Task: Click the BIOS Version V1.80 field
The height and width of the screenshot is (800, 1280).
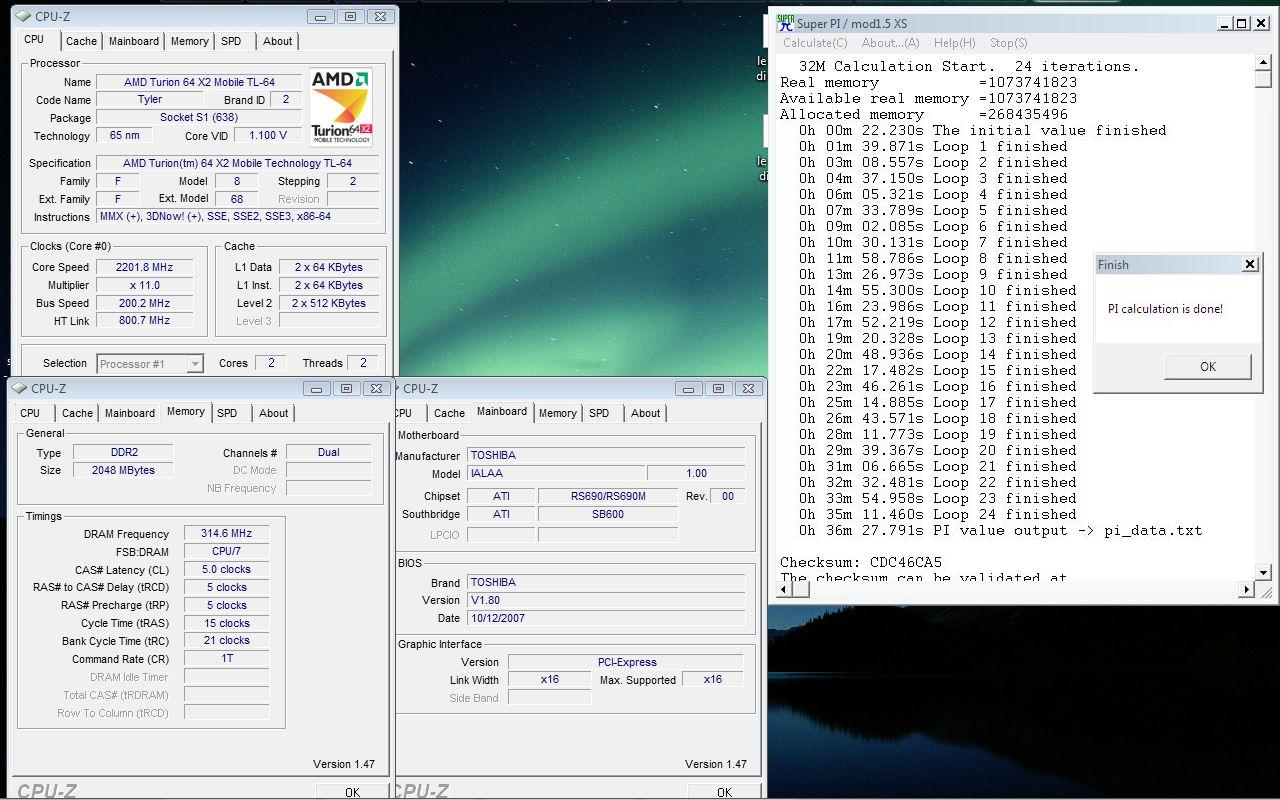Action: click(606, 600)
